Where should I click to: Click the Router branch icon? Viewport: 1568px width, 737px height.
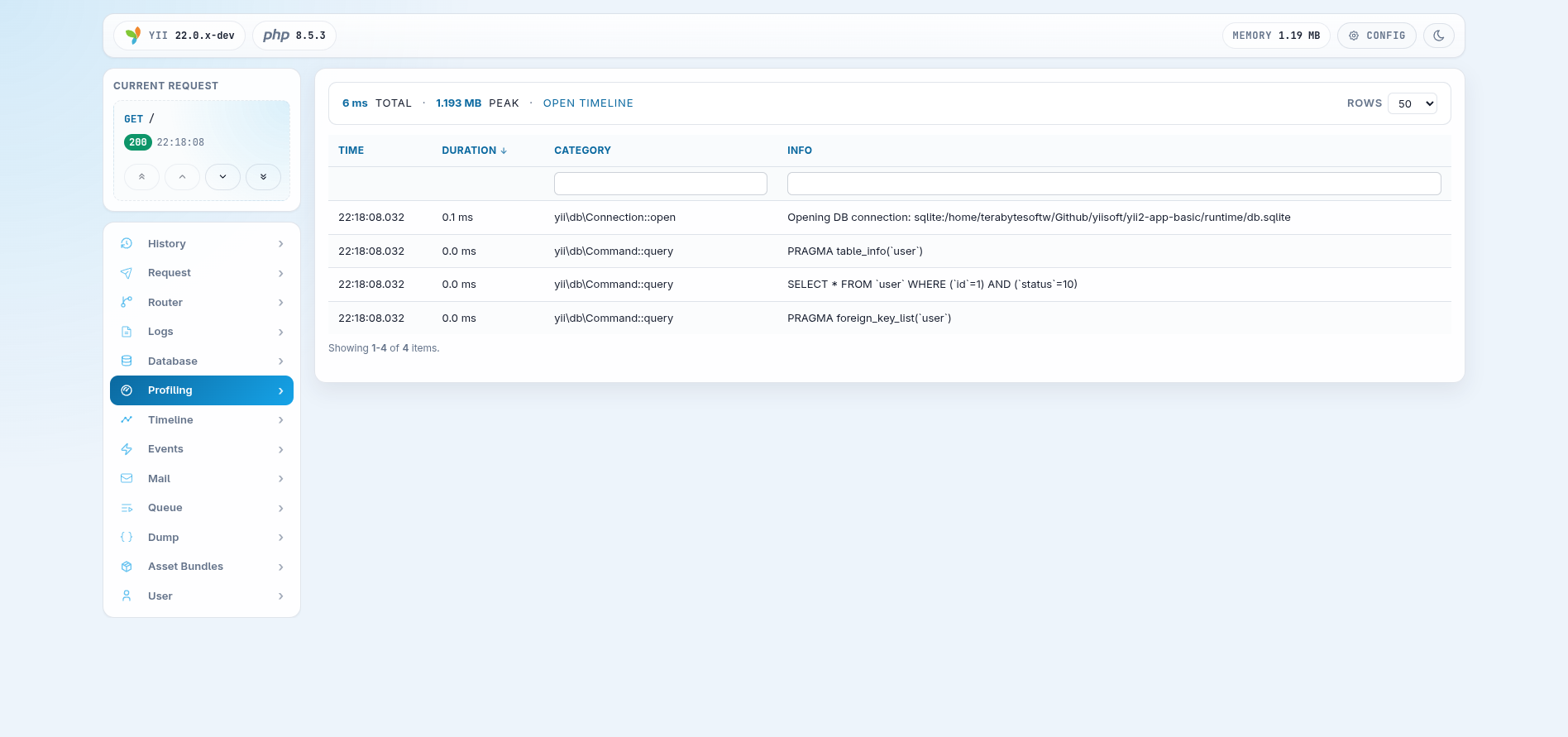tap(127, 302)
